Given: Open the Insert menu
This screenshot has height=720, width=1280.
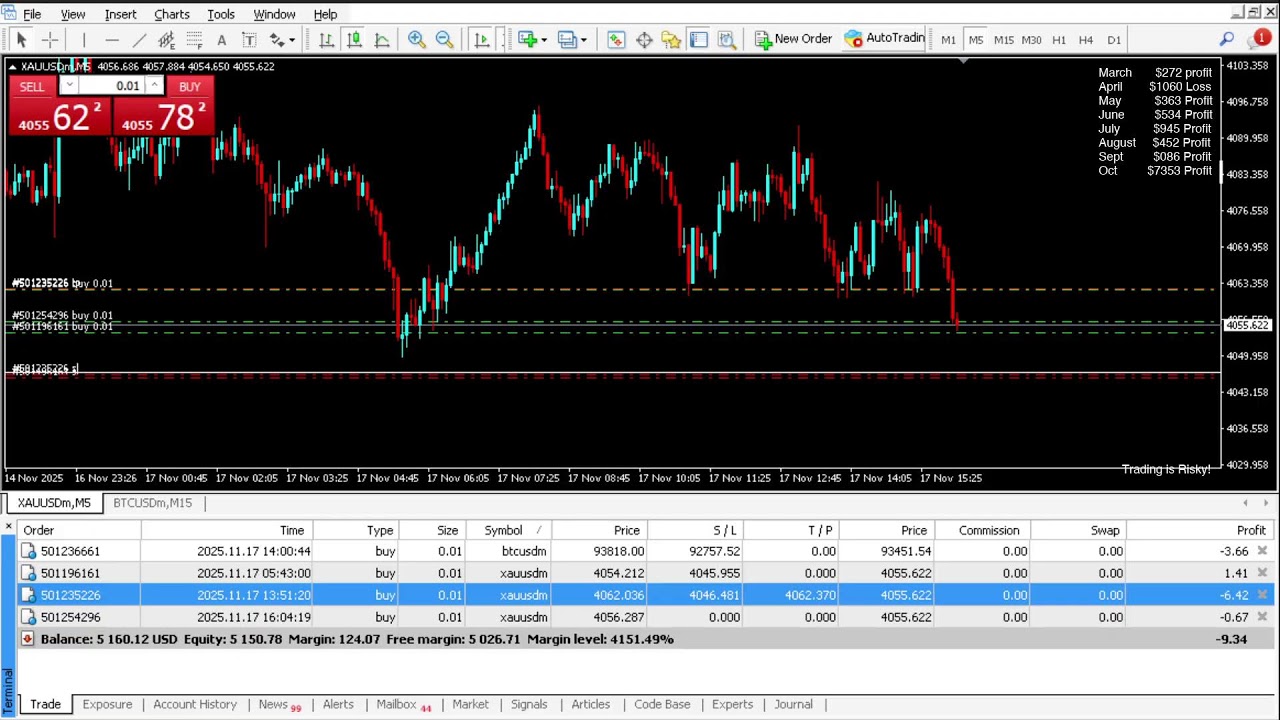Looking at the screenshot, I should coord(120,15).
